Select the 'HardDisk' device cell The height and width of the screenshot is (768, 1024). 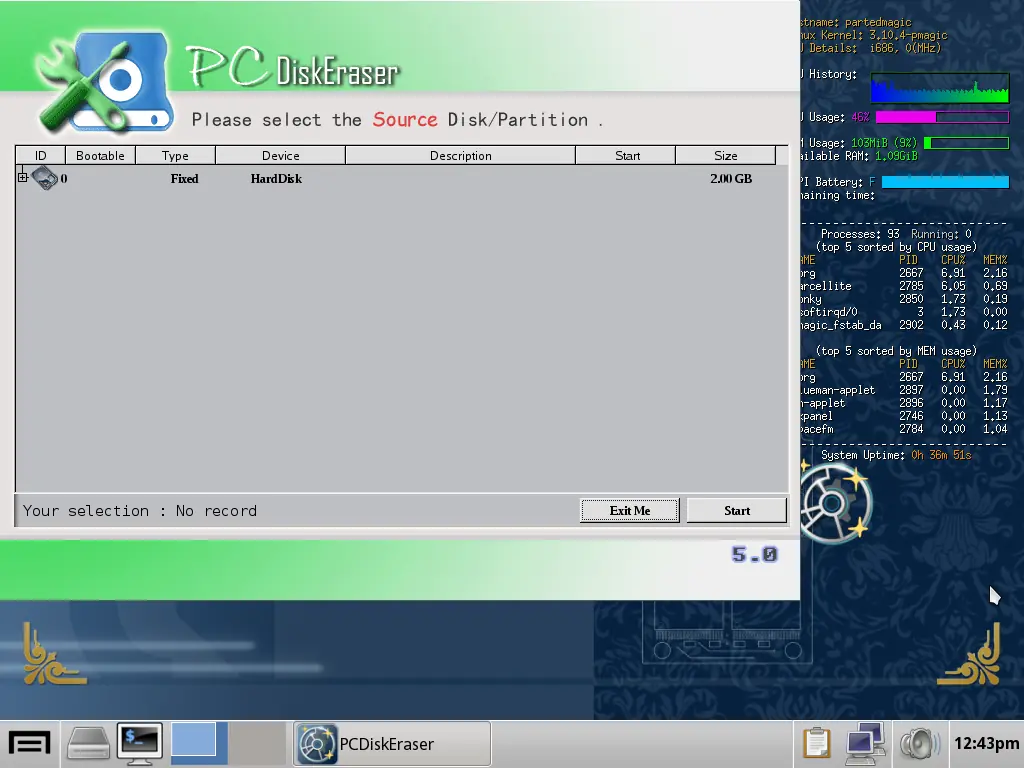coord(276,179)
